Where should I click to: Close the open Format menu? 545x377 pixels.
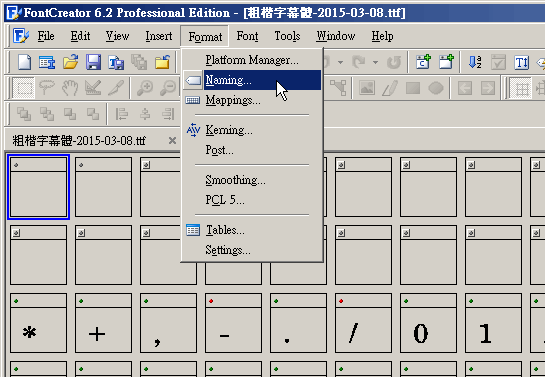tap(205, 36)
